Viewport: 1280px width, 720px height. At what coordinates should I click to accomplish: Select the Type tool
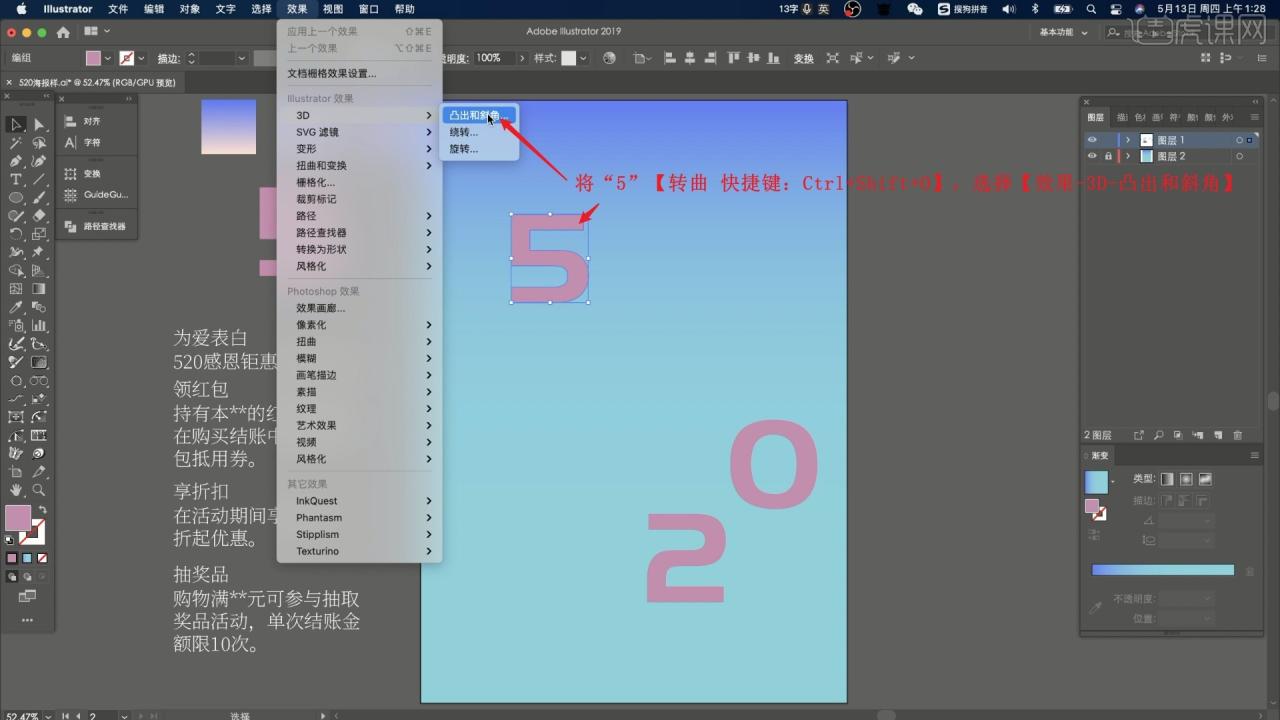click(x=16, y=179)
